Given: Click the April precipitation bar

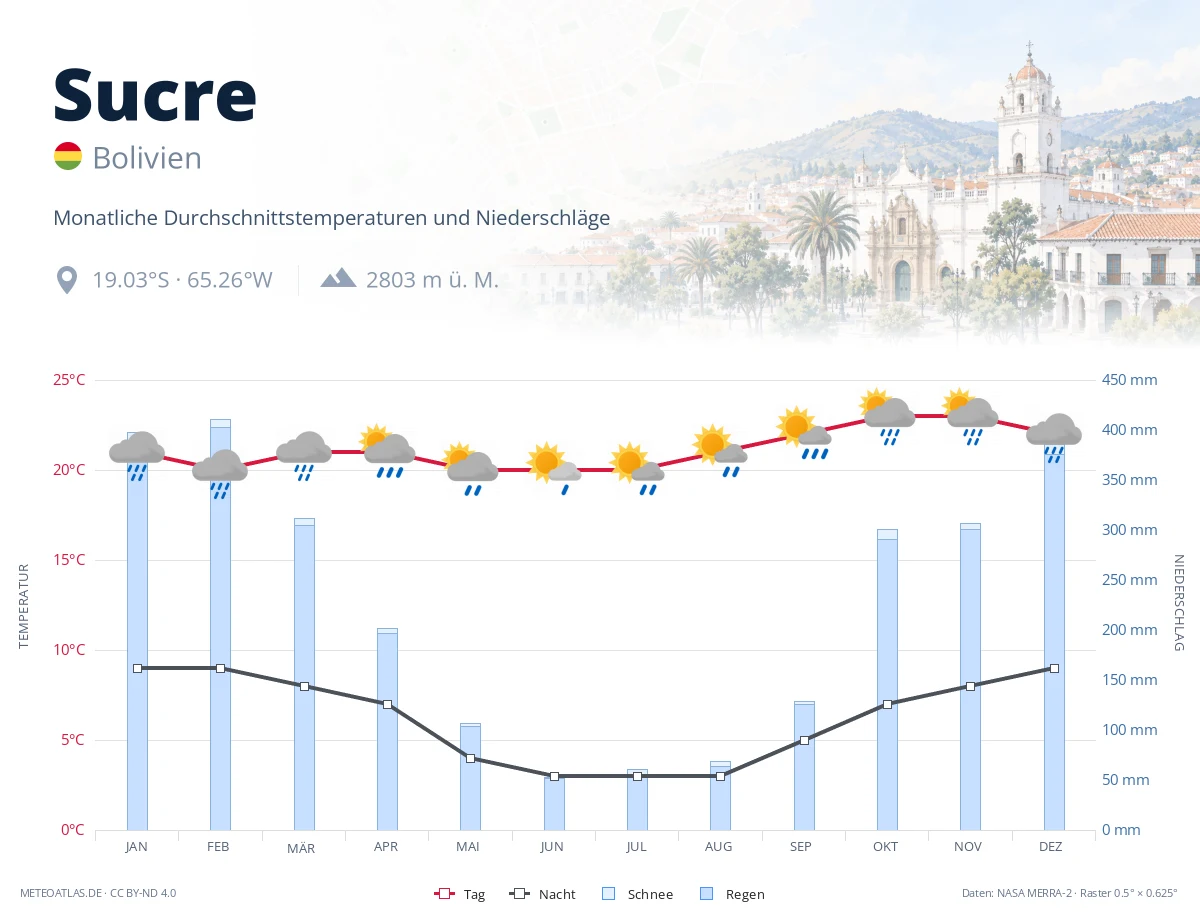Looking at the screenshot, I should [387, 729].
